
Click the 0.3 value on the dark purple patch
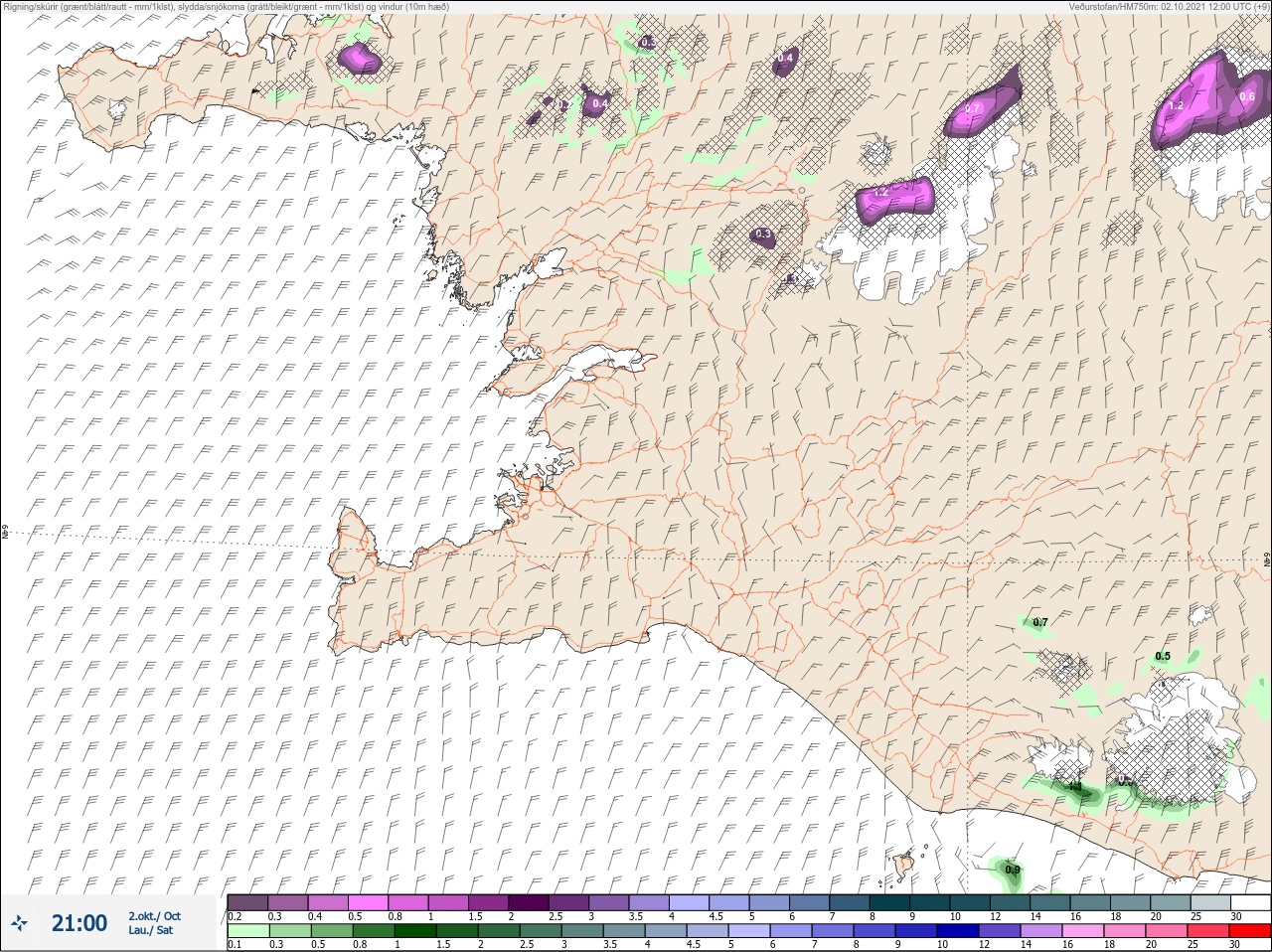tap(762, 235)
